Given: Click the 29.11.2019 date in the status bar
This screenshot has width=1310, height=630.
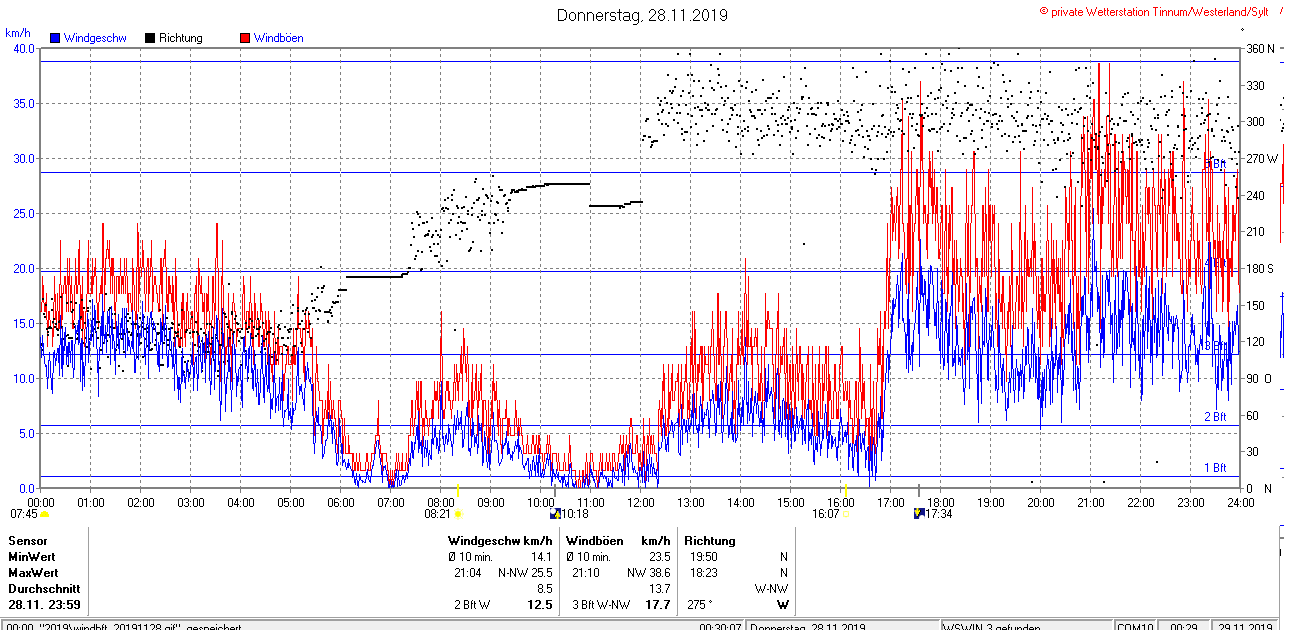Looking at the screenshot, I should pyautogui.click(x=1245, y=627).
